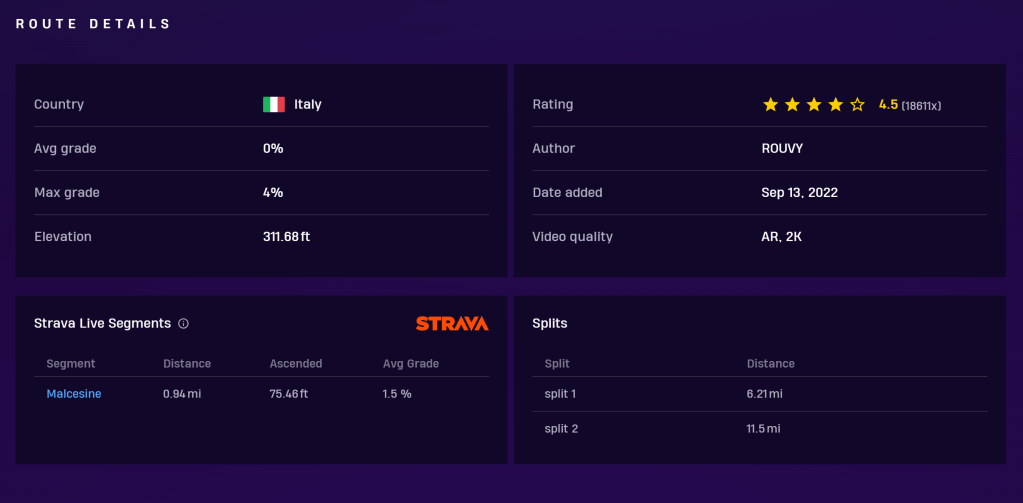Click the 18611x rating count
Screen dimensions: 1023x503
921,105
